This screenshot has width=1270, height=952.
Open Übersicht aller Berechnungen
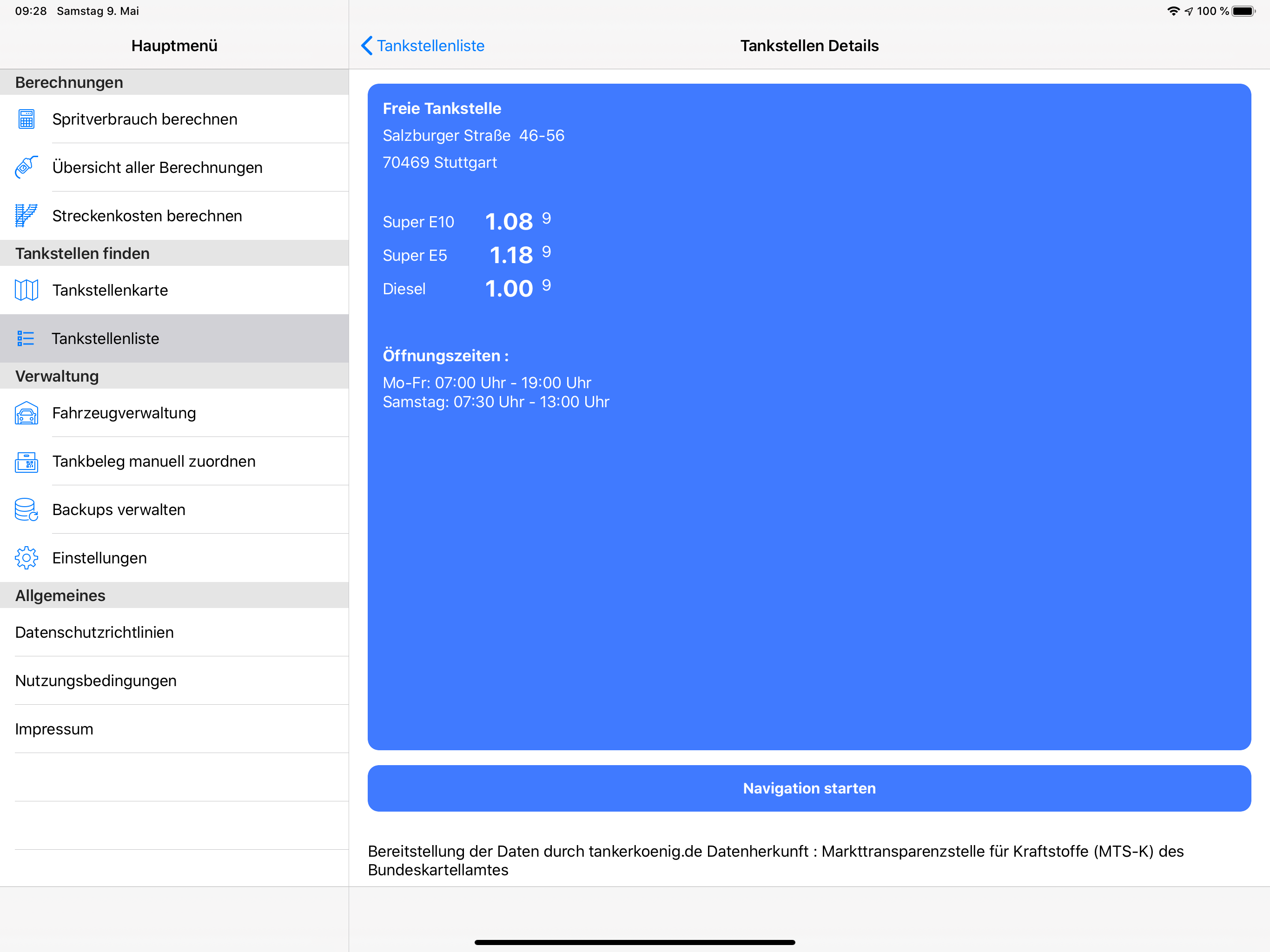tap(174, 167)
